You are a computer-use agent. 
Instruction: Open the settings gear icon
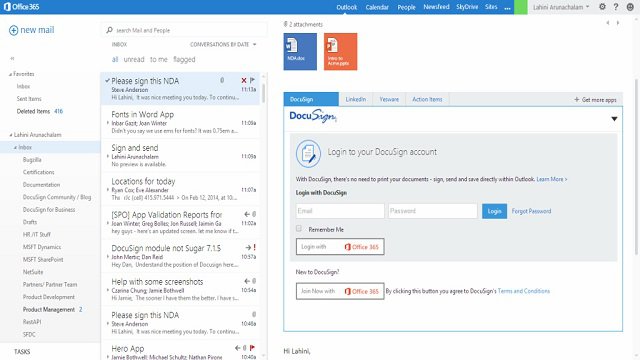tap(602, 7)
